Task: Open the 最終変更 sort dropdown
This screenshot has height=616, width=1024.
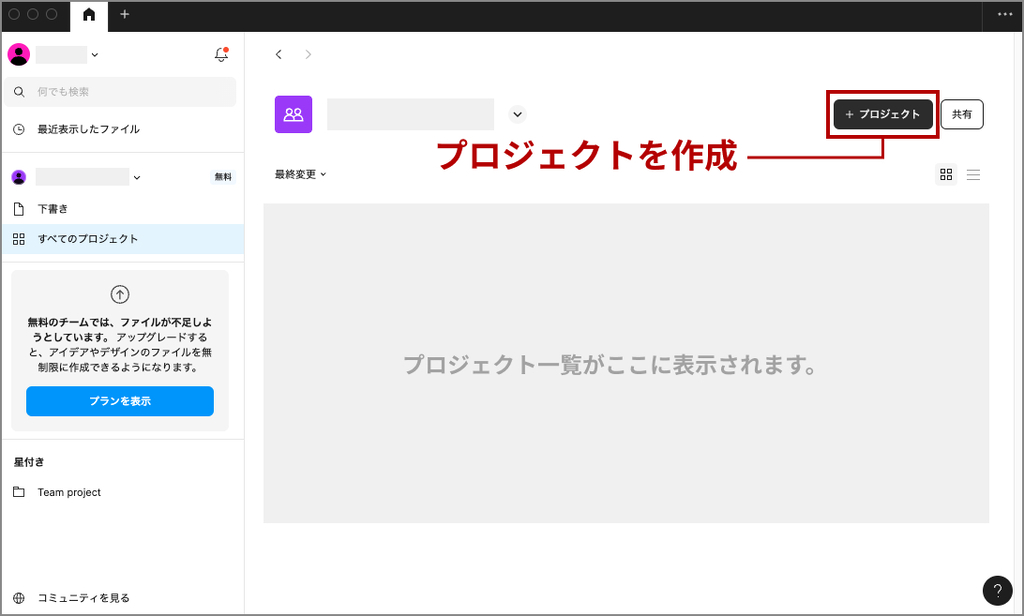Action: pos(301,174)
